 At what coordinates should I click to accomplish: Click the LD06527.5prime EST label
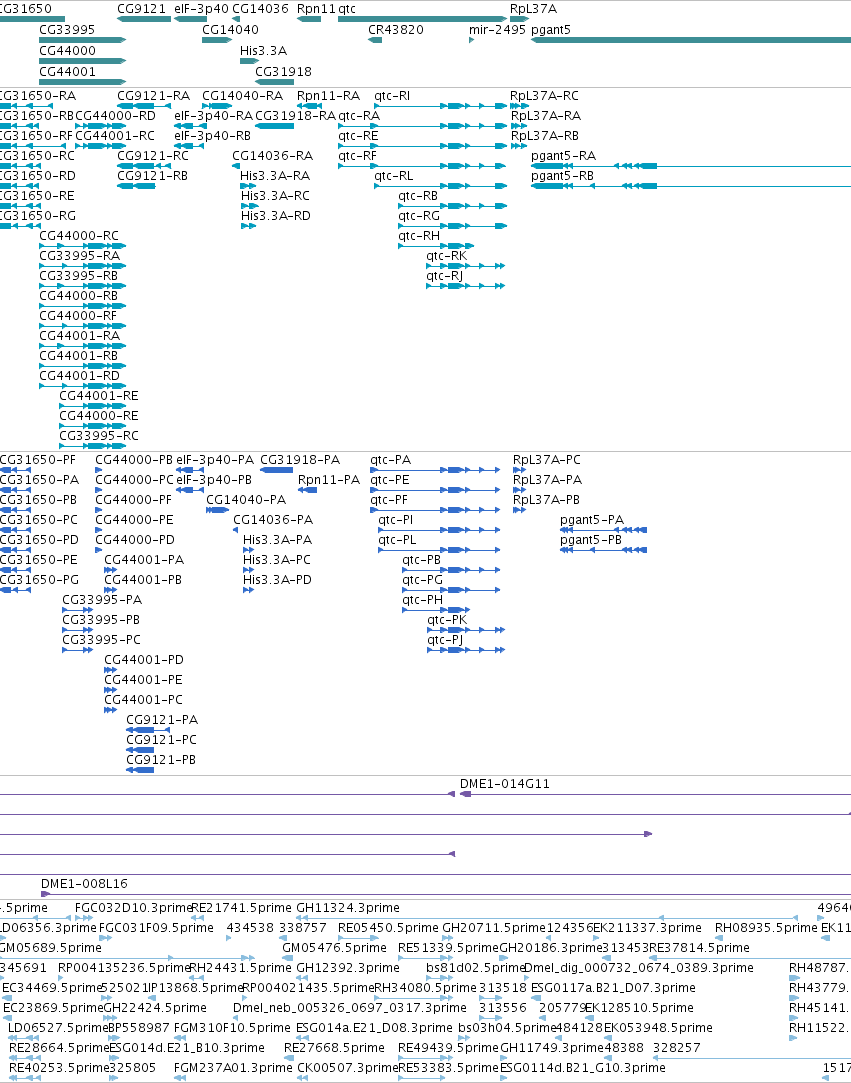pos(57,1028)
